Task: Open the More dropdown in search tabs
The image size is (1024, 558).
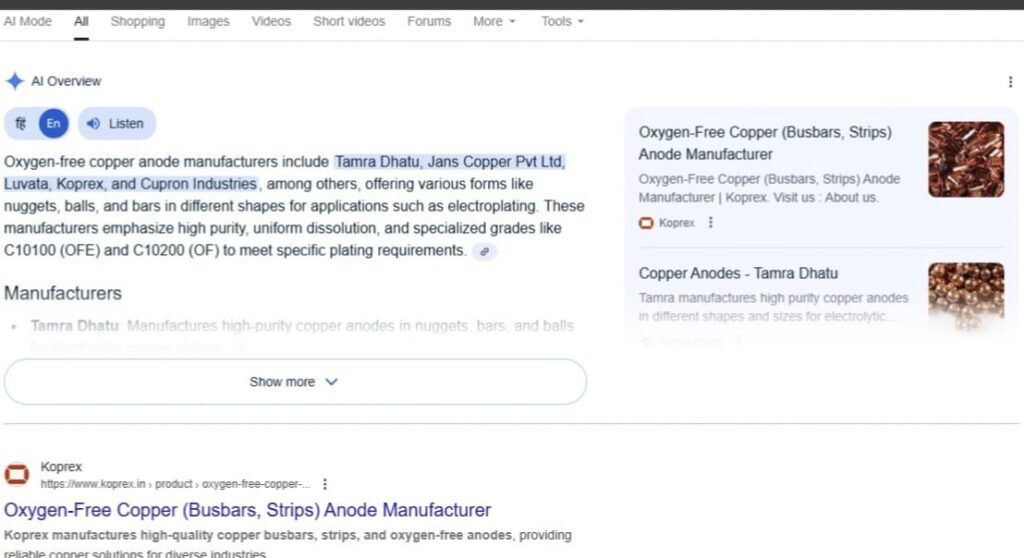Action: tap(494, 21)
